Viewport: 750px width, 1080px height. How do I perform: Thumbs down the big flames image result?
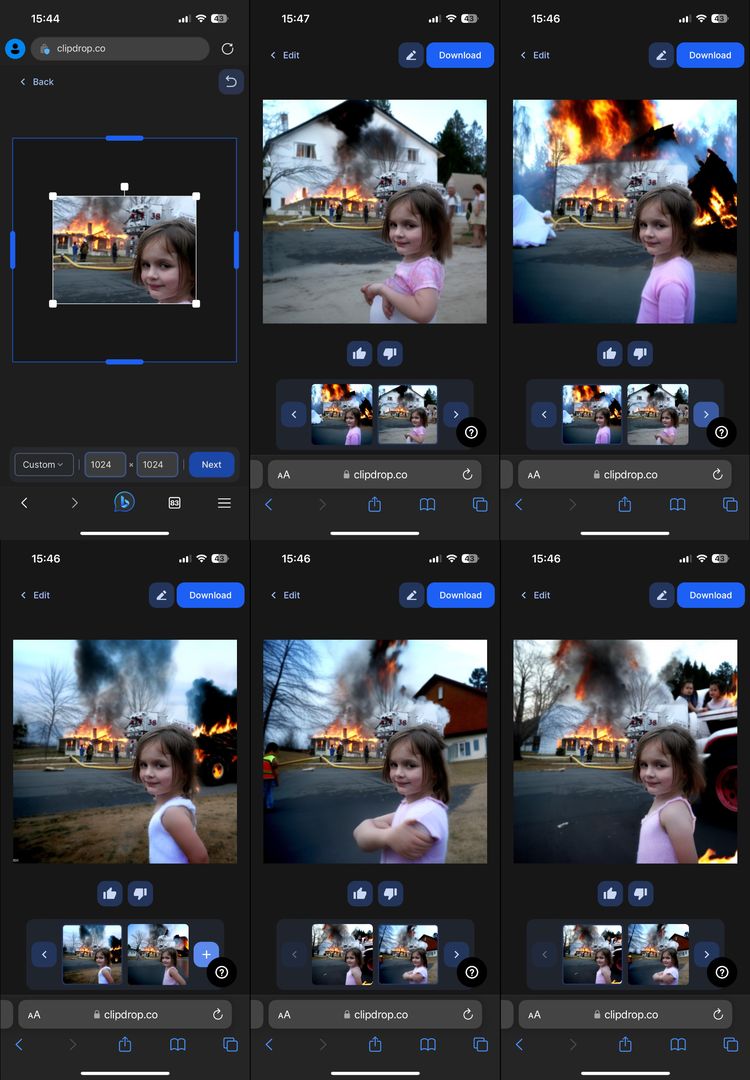coord(640,353)
